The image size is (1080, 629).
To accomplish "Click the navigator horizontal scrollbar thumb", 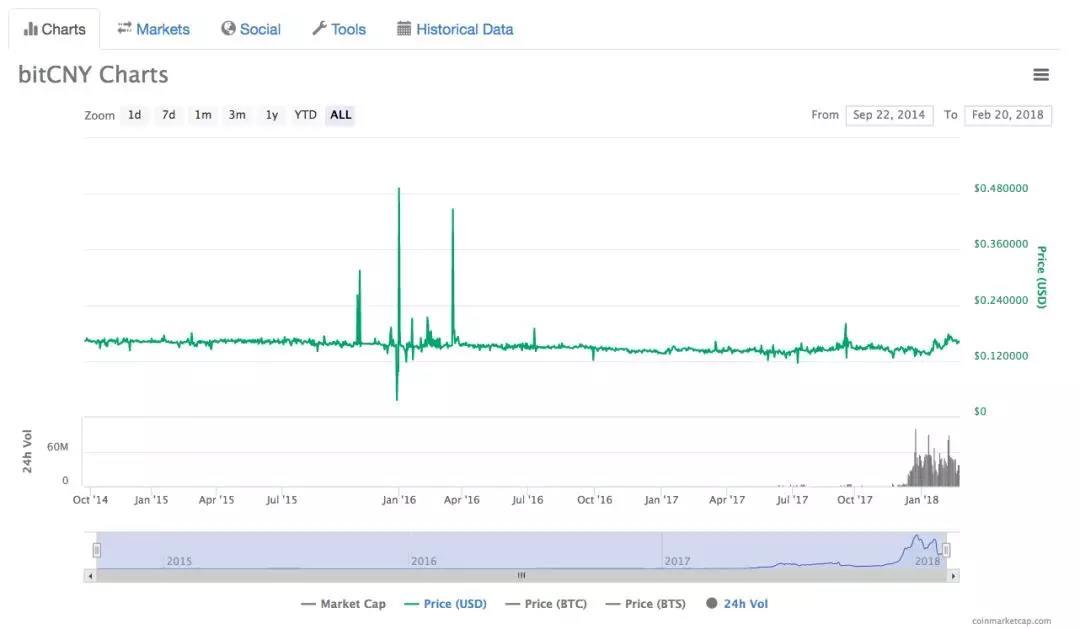I will 521,576.
